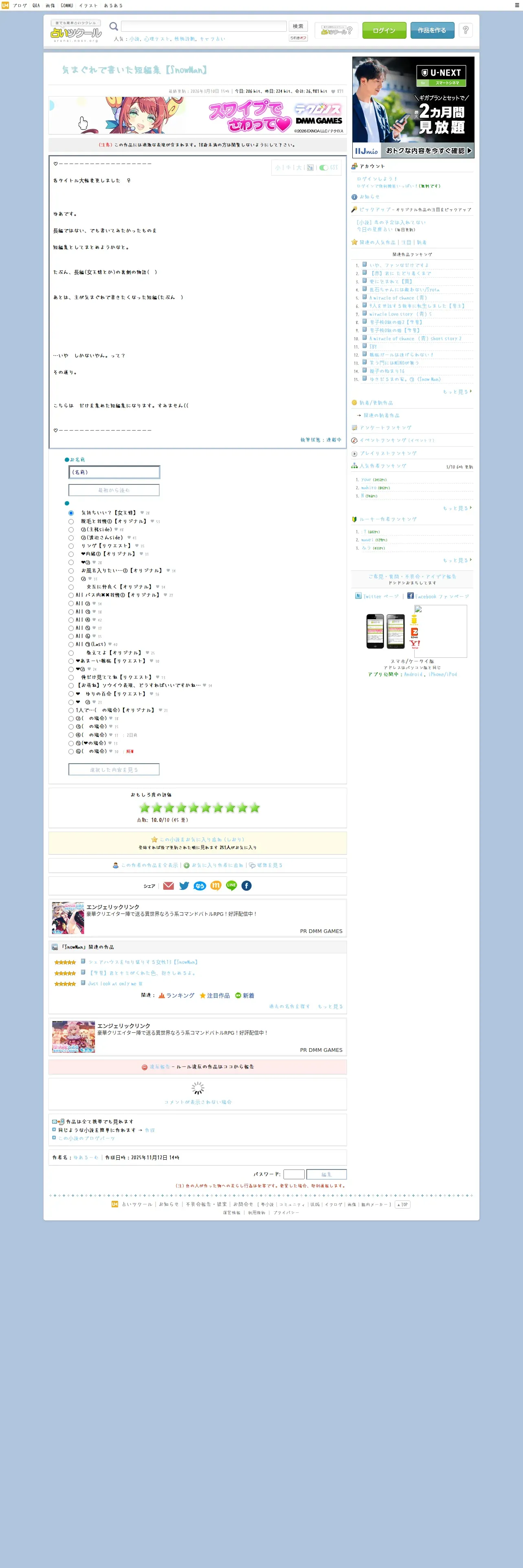Share on LINE using the green icon

231,886
